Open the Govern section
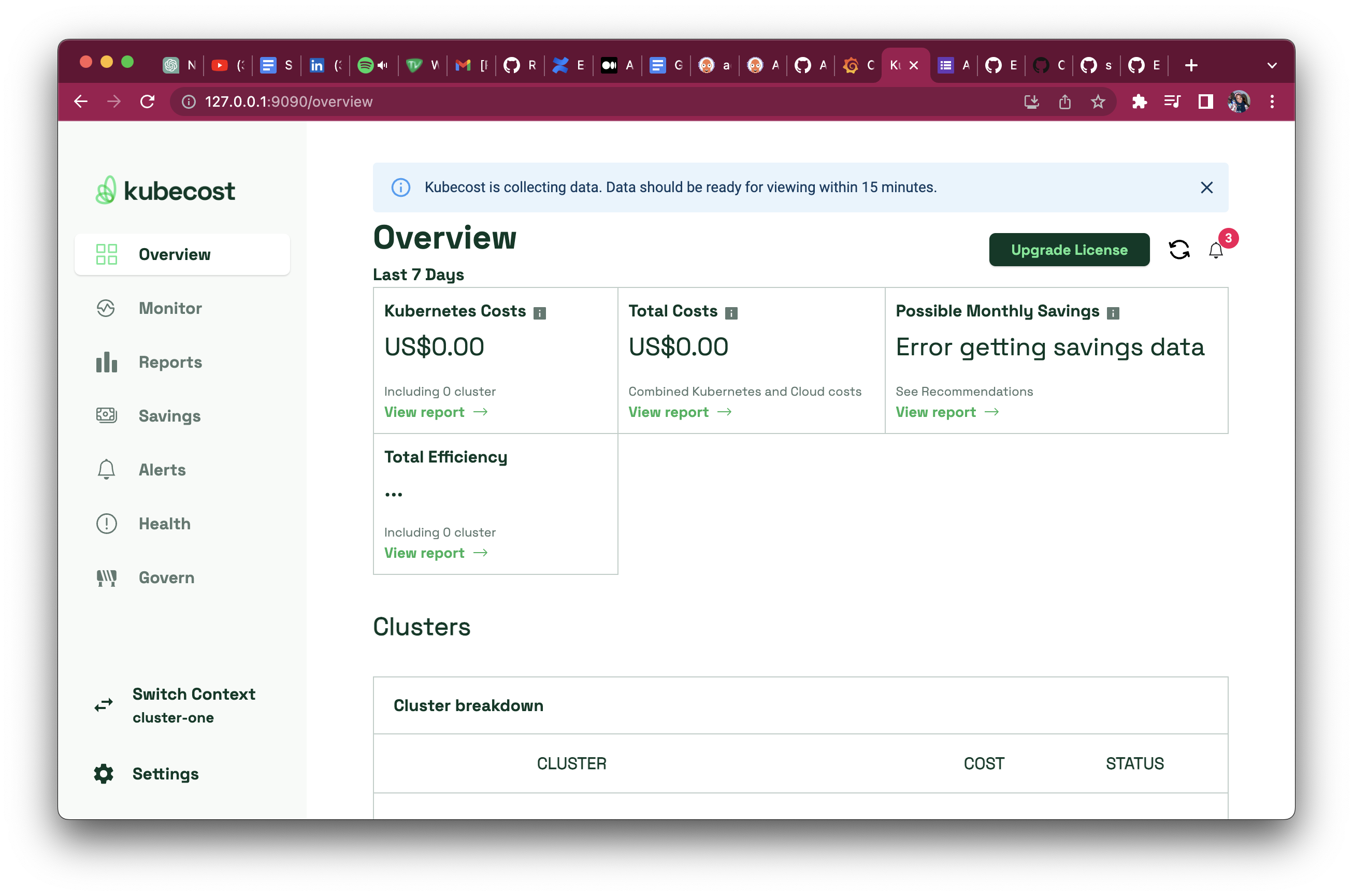1353x896 pixels. (x=166, y=577)
